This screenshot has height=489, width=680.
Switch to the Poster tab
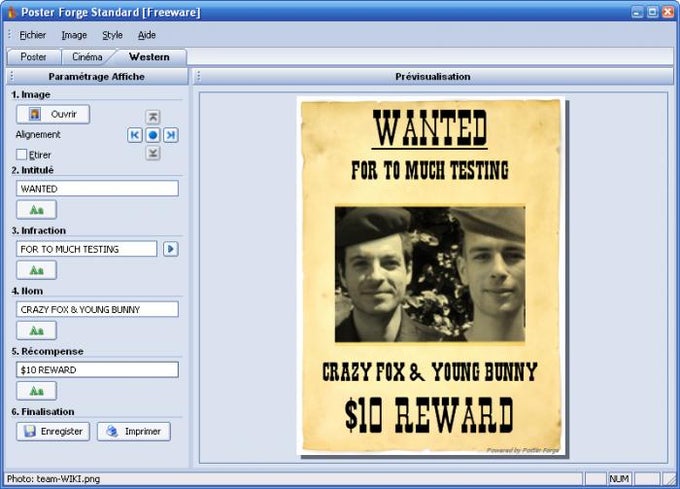(x=33, y=57)
